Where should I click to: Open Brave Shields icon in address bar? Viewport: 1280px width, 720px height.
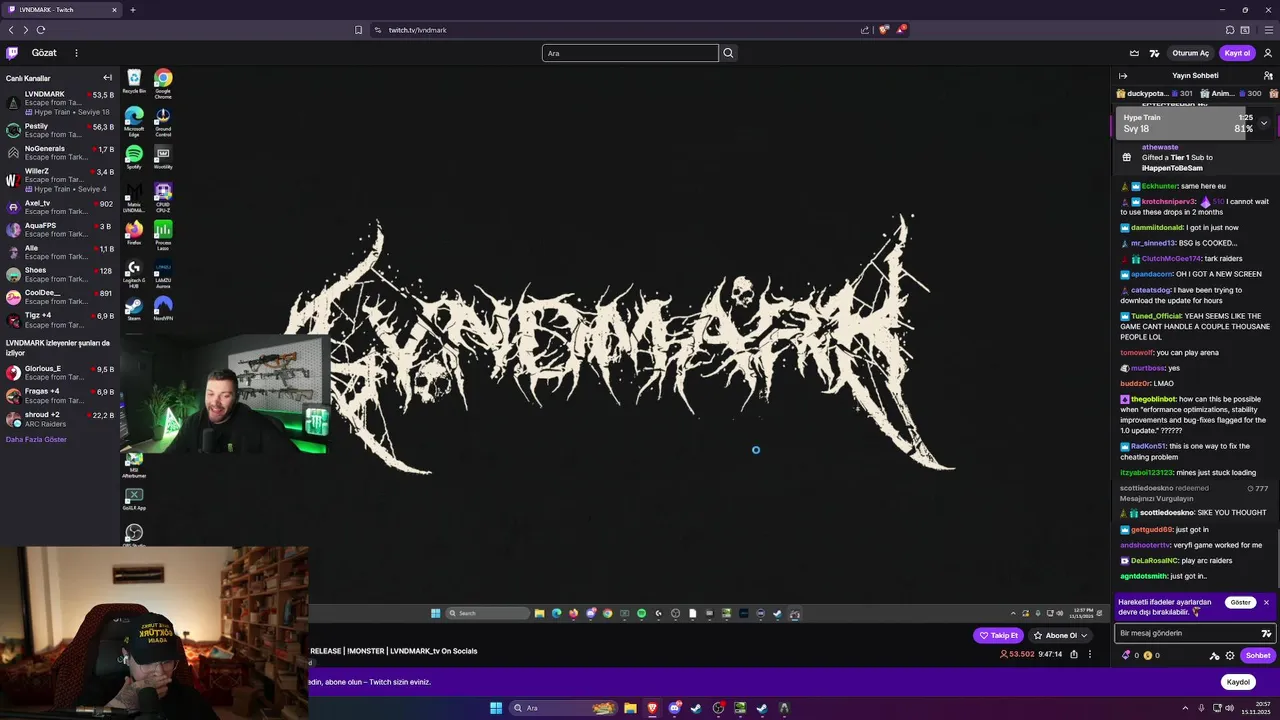click(884, 30)
